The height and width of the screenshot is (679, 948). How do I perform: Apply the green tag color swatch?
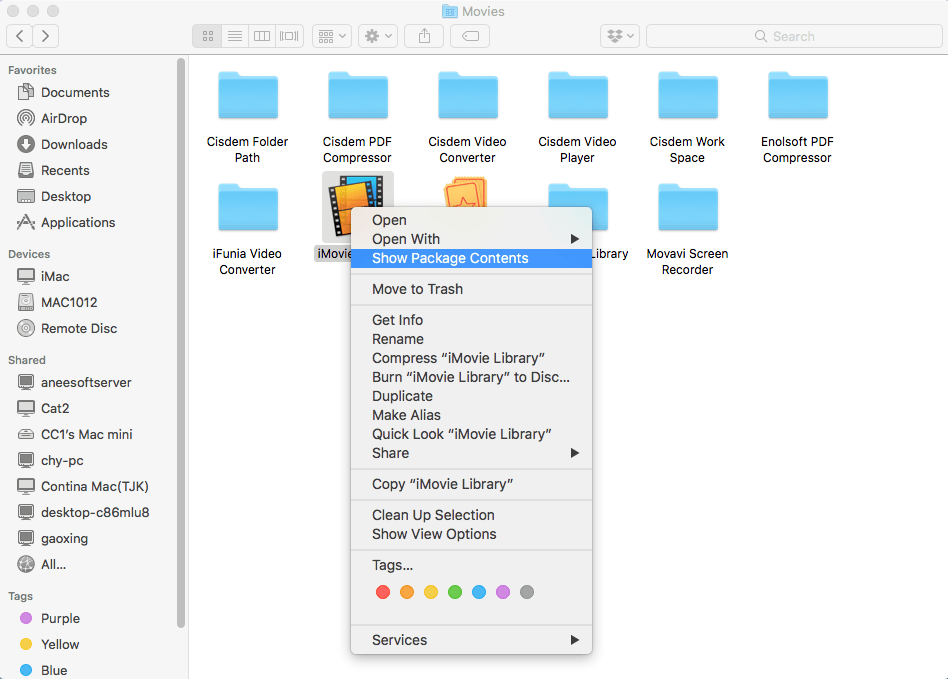coord(455,592)
